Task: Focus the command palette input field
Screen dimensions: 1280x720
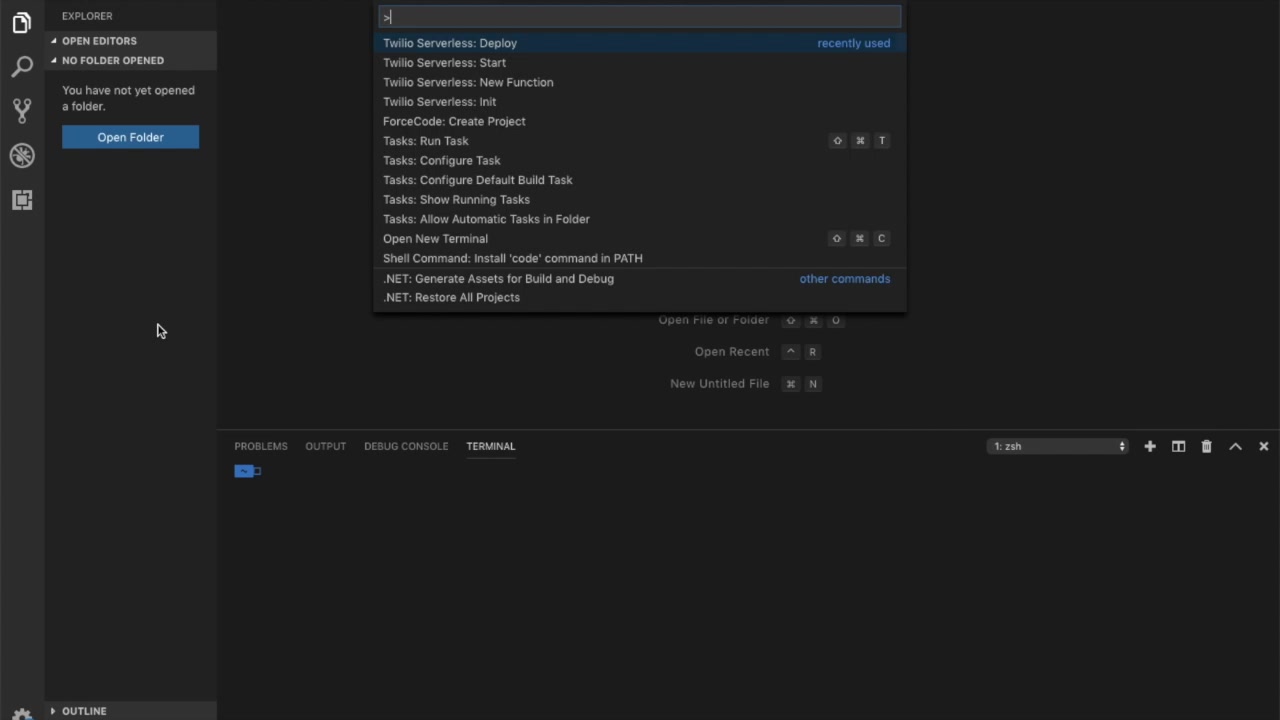Action: pos(640,17)
